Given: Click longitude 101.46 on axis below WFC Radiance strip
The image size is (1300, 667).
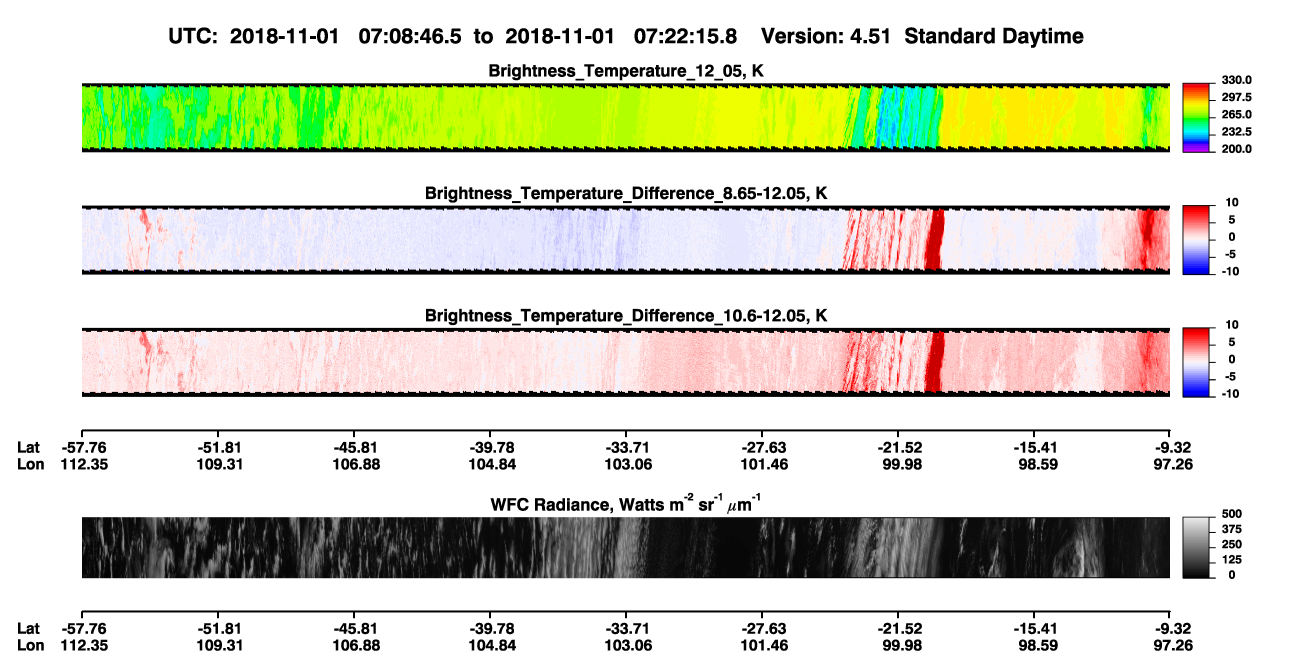Looking at the screenshot, I should (762, 645).
